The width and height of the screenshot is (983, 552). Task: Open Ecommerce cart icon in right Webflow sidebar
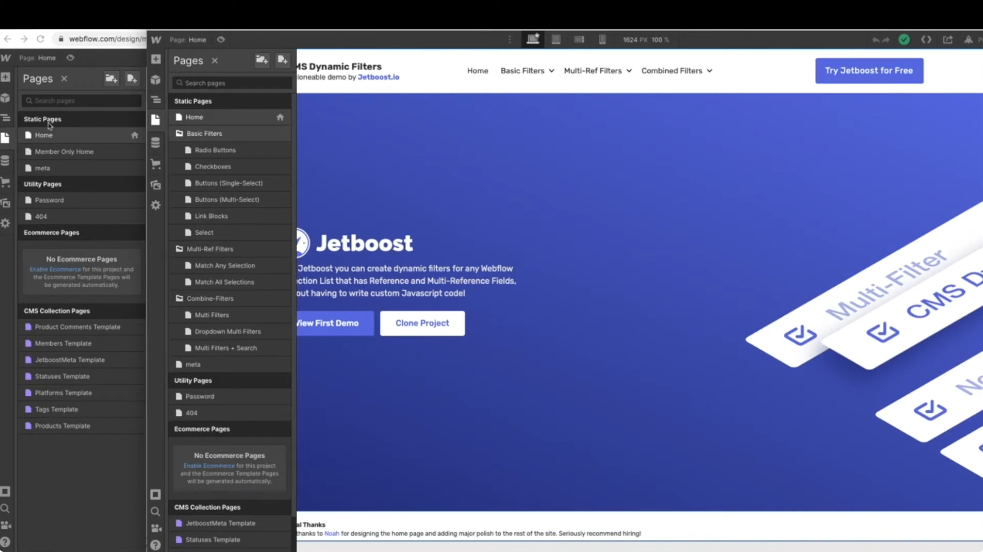tap(155, 164)
